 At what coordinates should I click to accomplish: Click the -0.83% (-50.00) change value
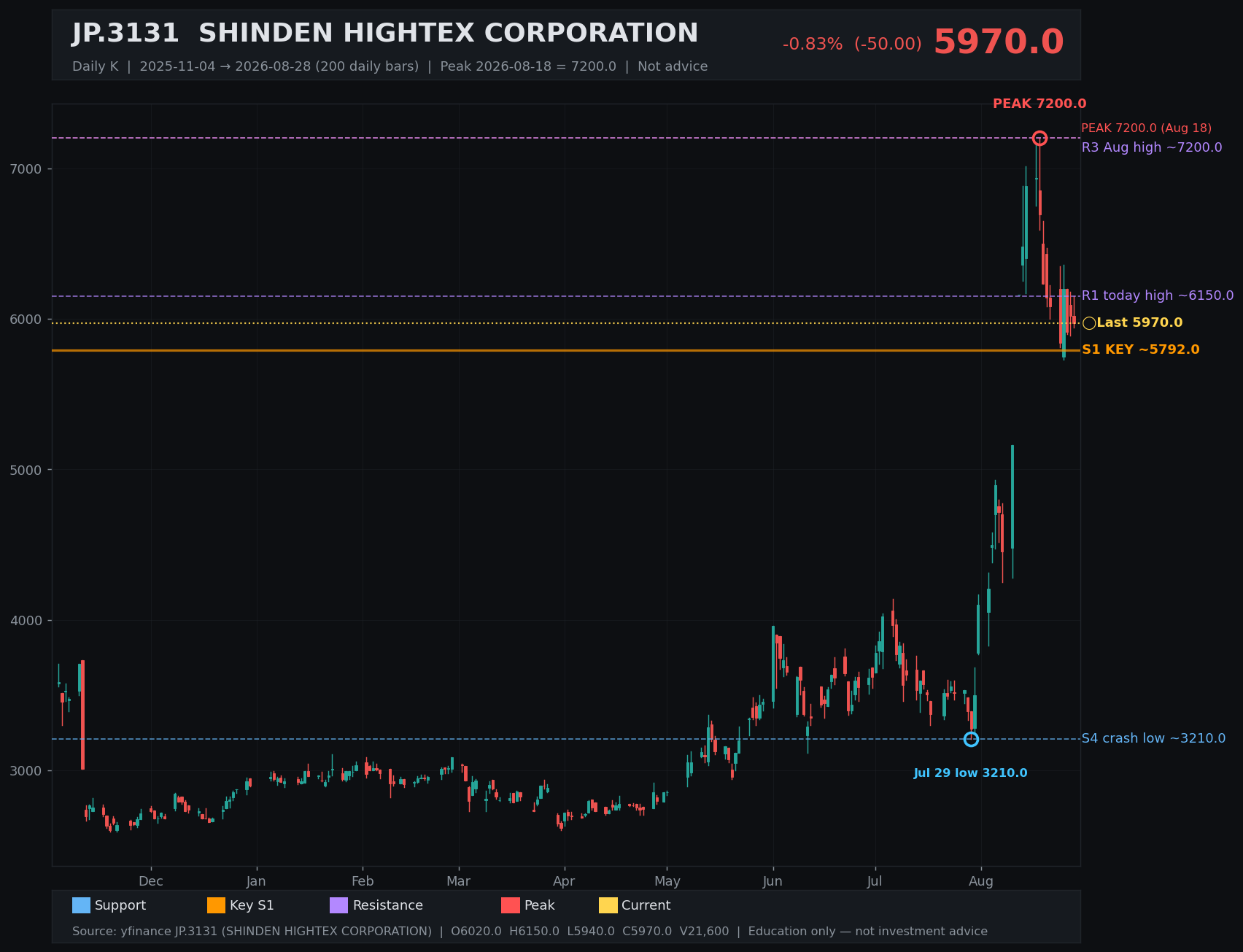tap(852, 44)
